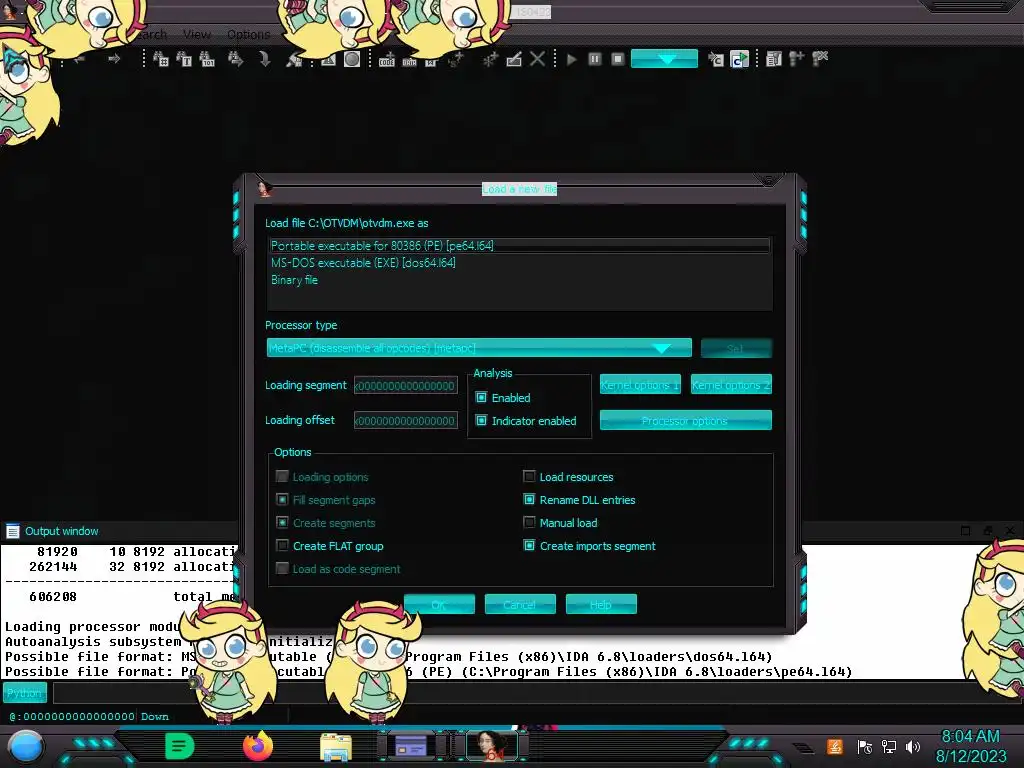Toggle the Create imports segment checkbox
This screenshot has height=768, width=1024.
(x=529, y=545)
